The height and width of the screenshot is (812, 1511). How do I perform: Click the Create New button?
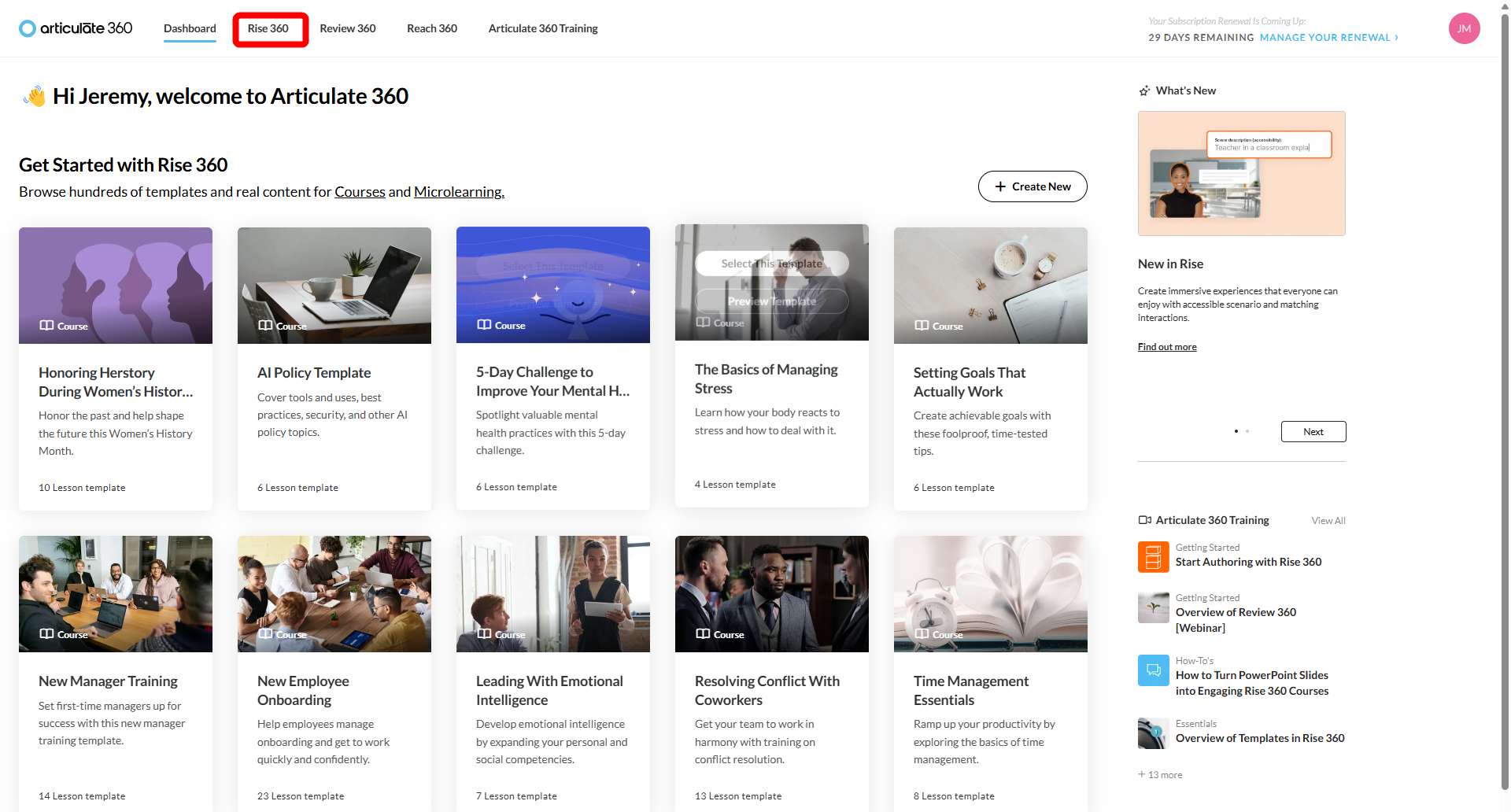pos(1033,186)
